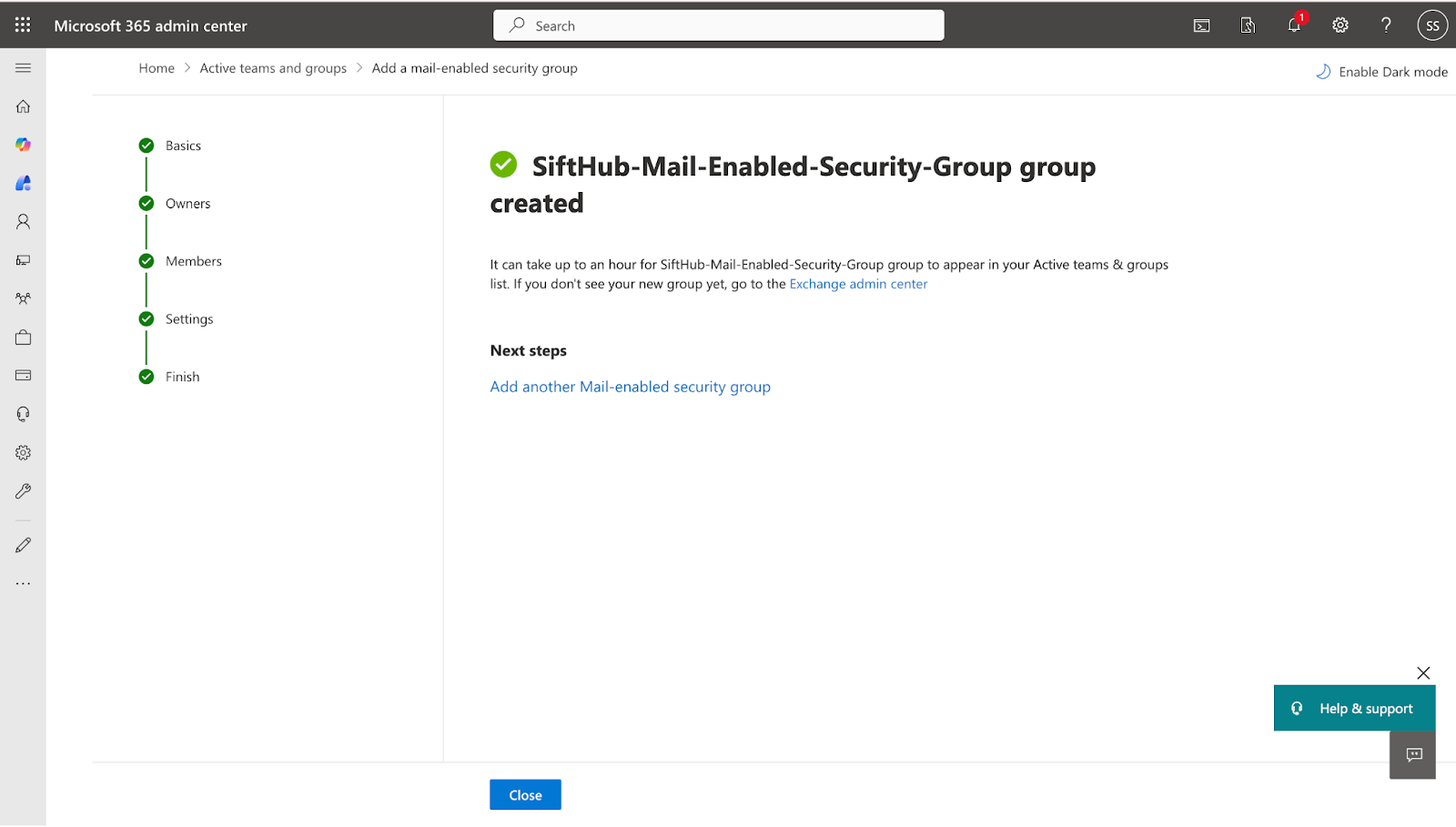Image resolution: width=1456 pixels, height=827 pixels.
Task: Open Copilot from the left sidebar
Action: [x=23, y=145]
